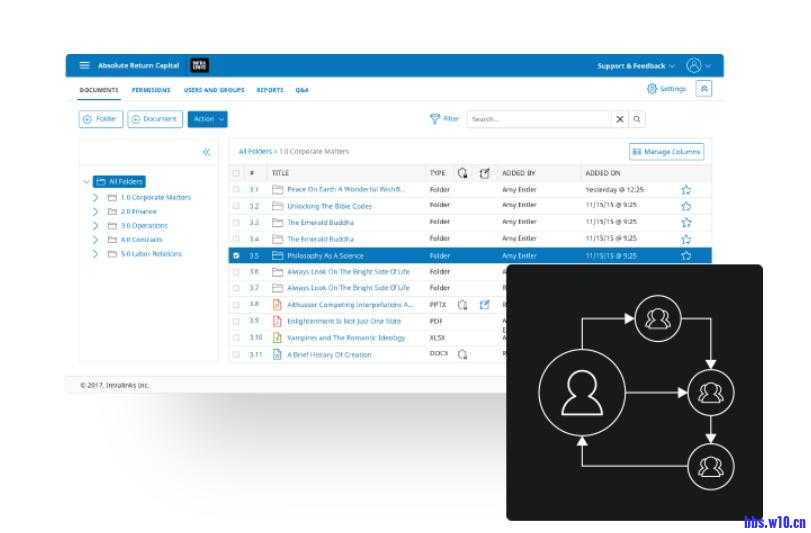Screen dimensions: 811x533
Task: Select all rows with header checkbox
Action: pyautogui.click(x=236, y=173)
